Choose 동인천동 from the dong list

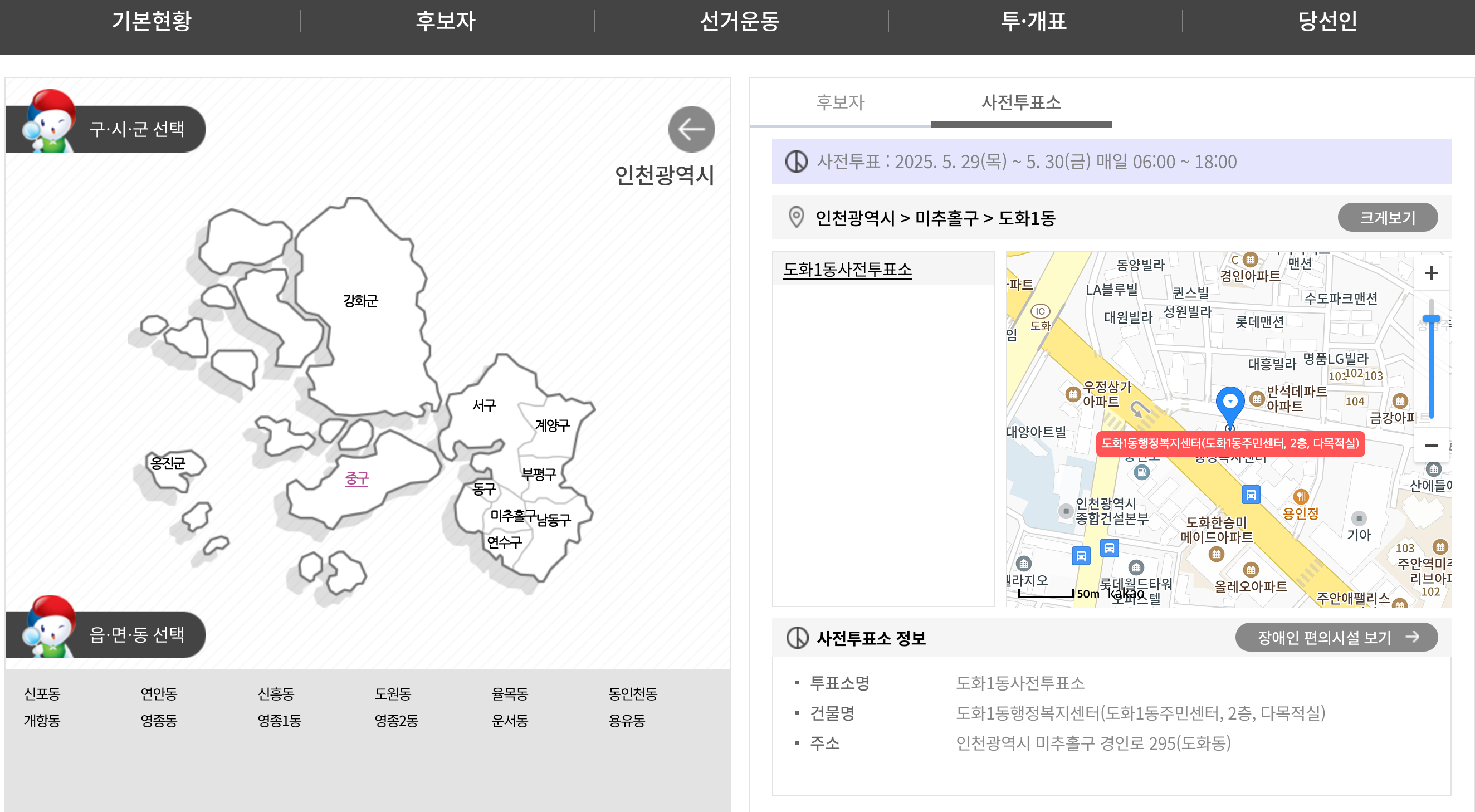click(633, 694)
